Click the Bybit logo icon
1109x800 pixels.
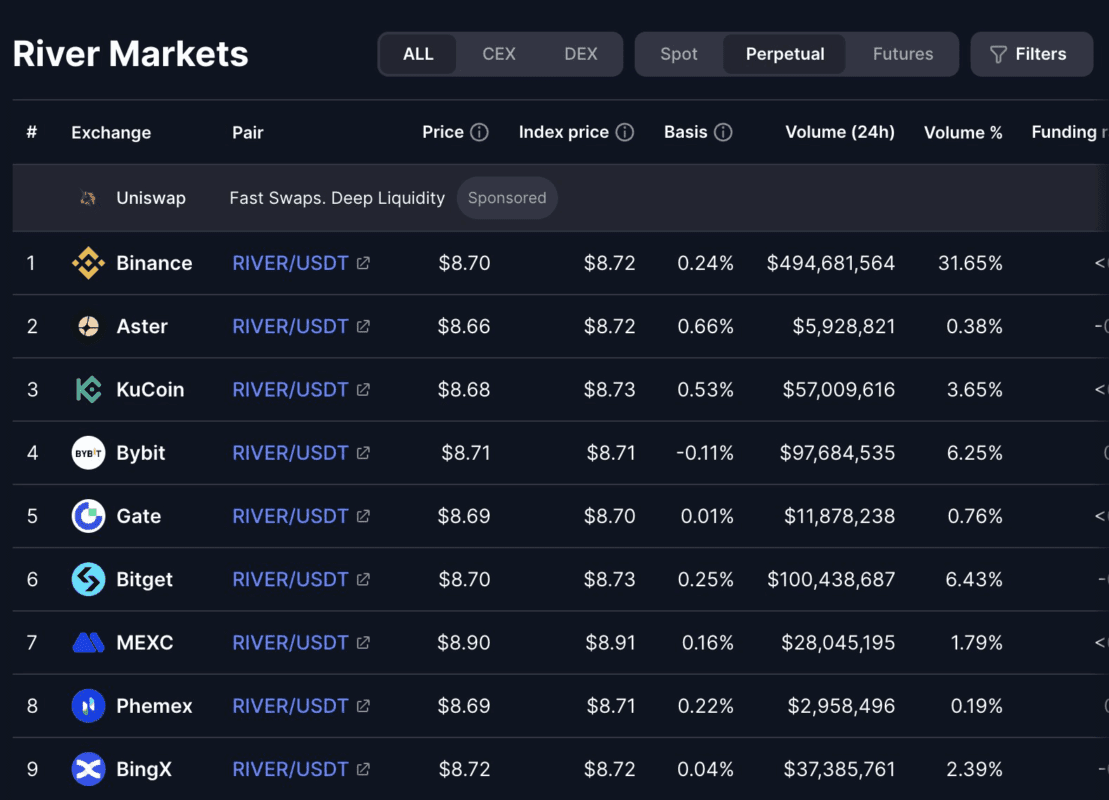point(88,453)
